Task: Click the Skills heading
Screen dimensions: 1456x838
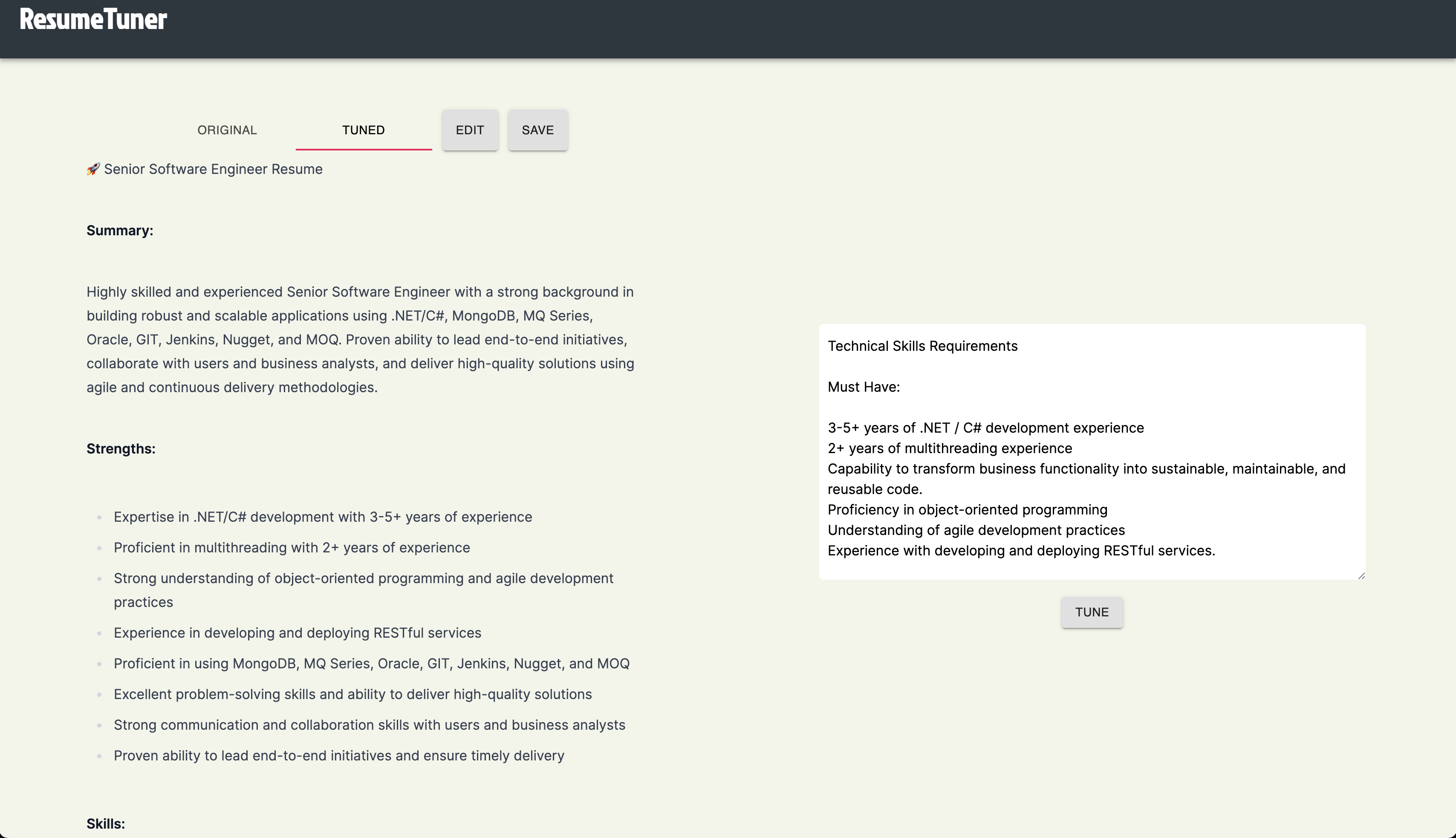Action: tap(106, 824)
